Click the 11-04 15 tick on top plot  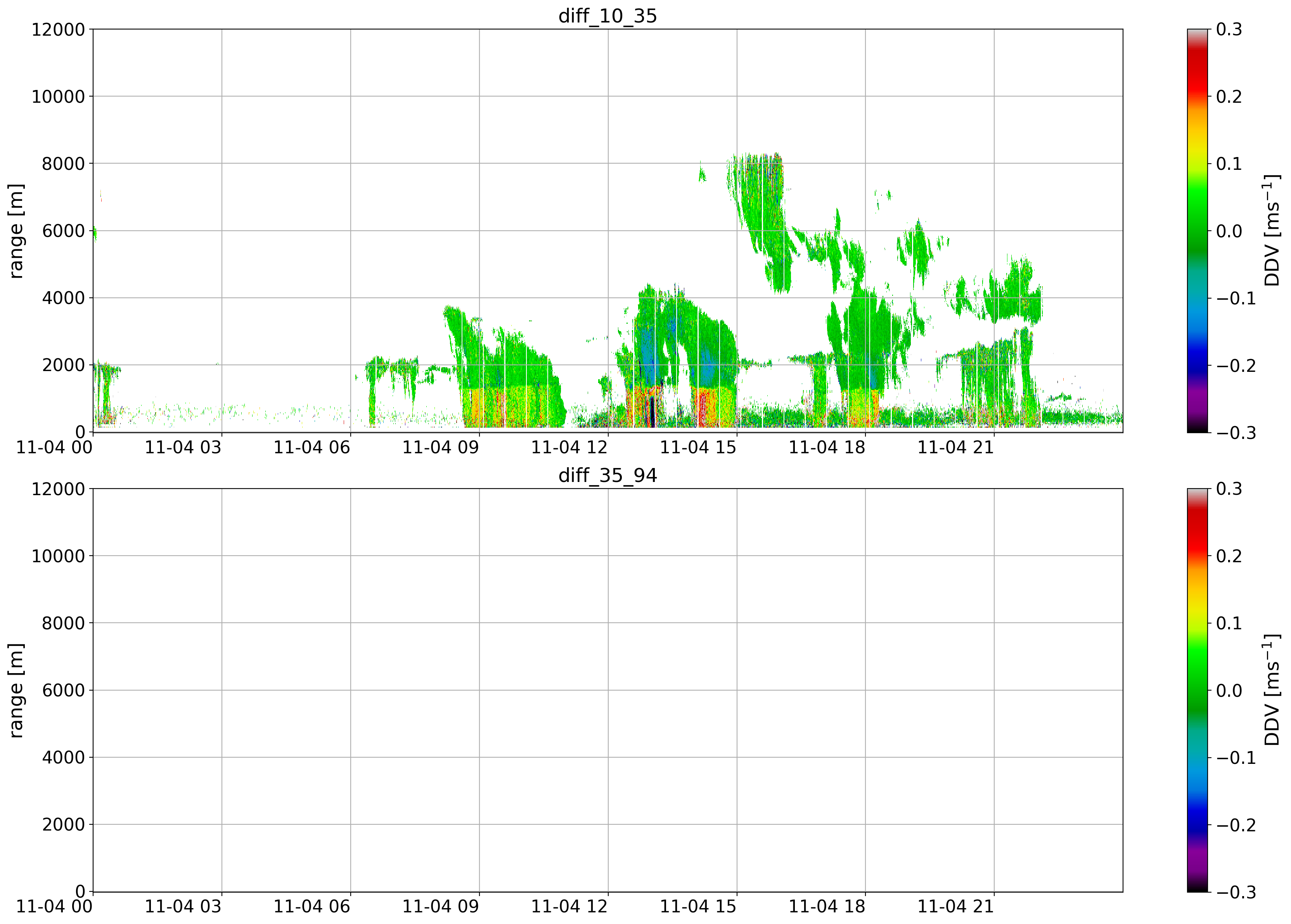coord(698,447)
